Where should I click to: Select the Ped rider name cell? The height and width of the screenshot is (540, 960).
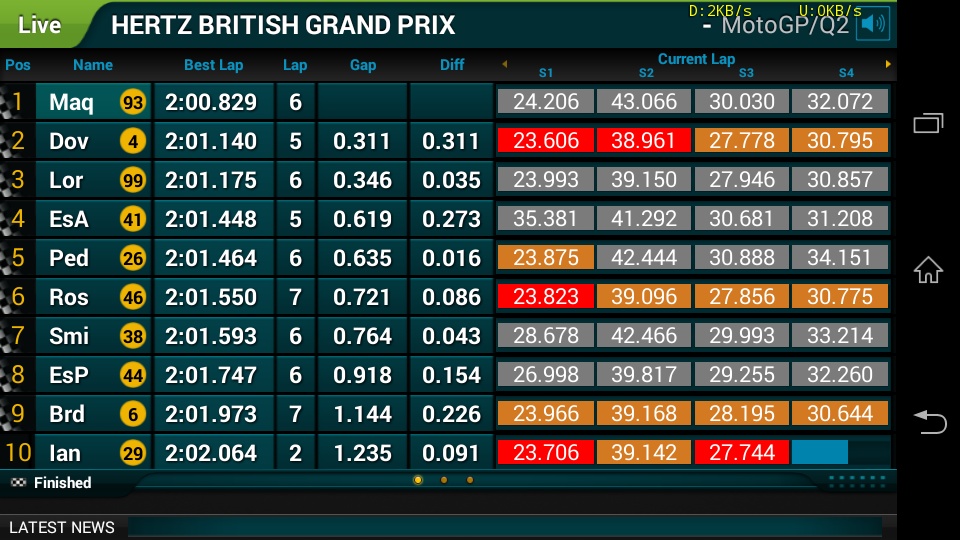70,258
